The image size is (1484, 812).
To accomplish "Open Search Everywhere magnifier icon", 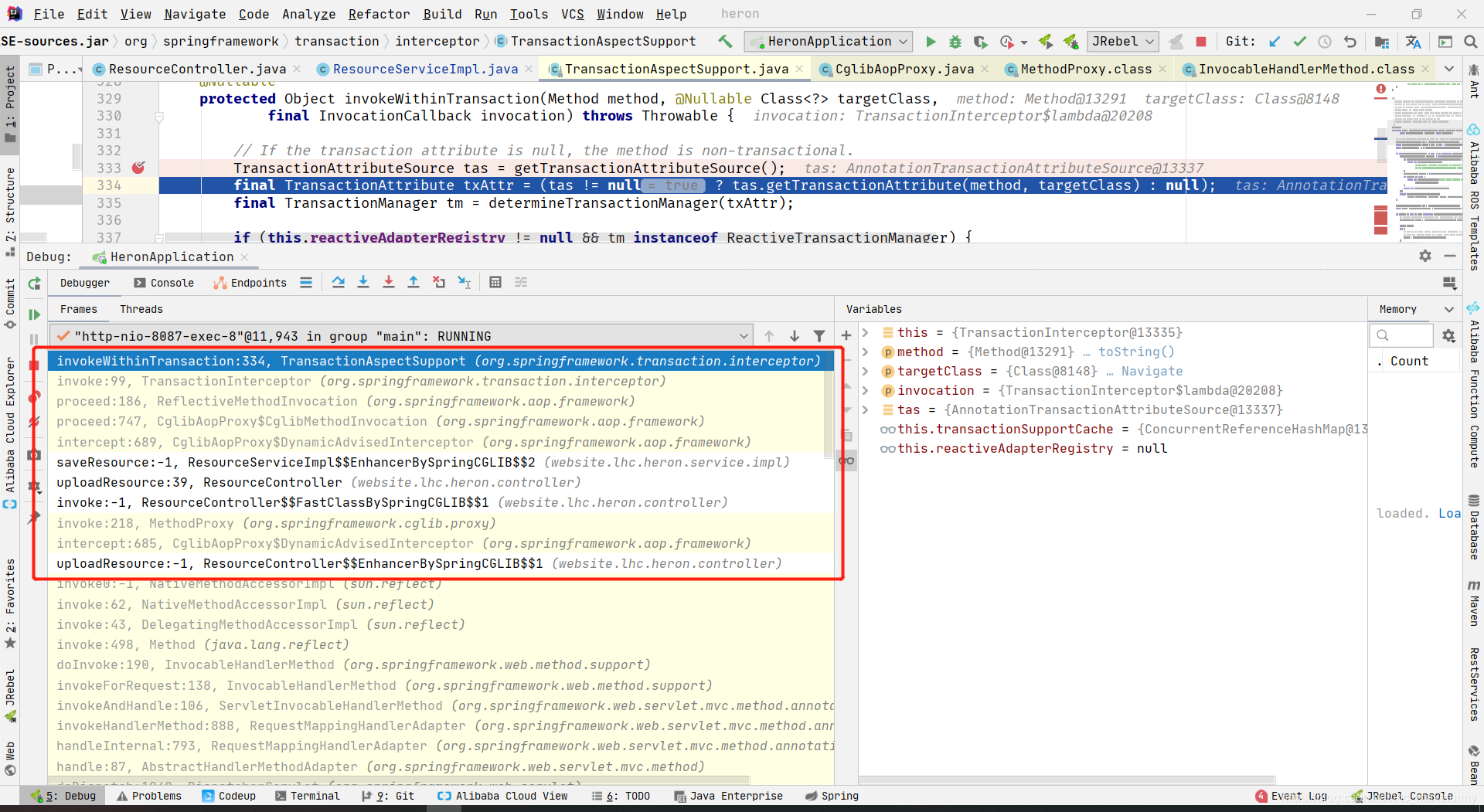I will (x=1470, y=42).
